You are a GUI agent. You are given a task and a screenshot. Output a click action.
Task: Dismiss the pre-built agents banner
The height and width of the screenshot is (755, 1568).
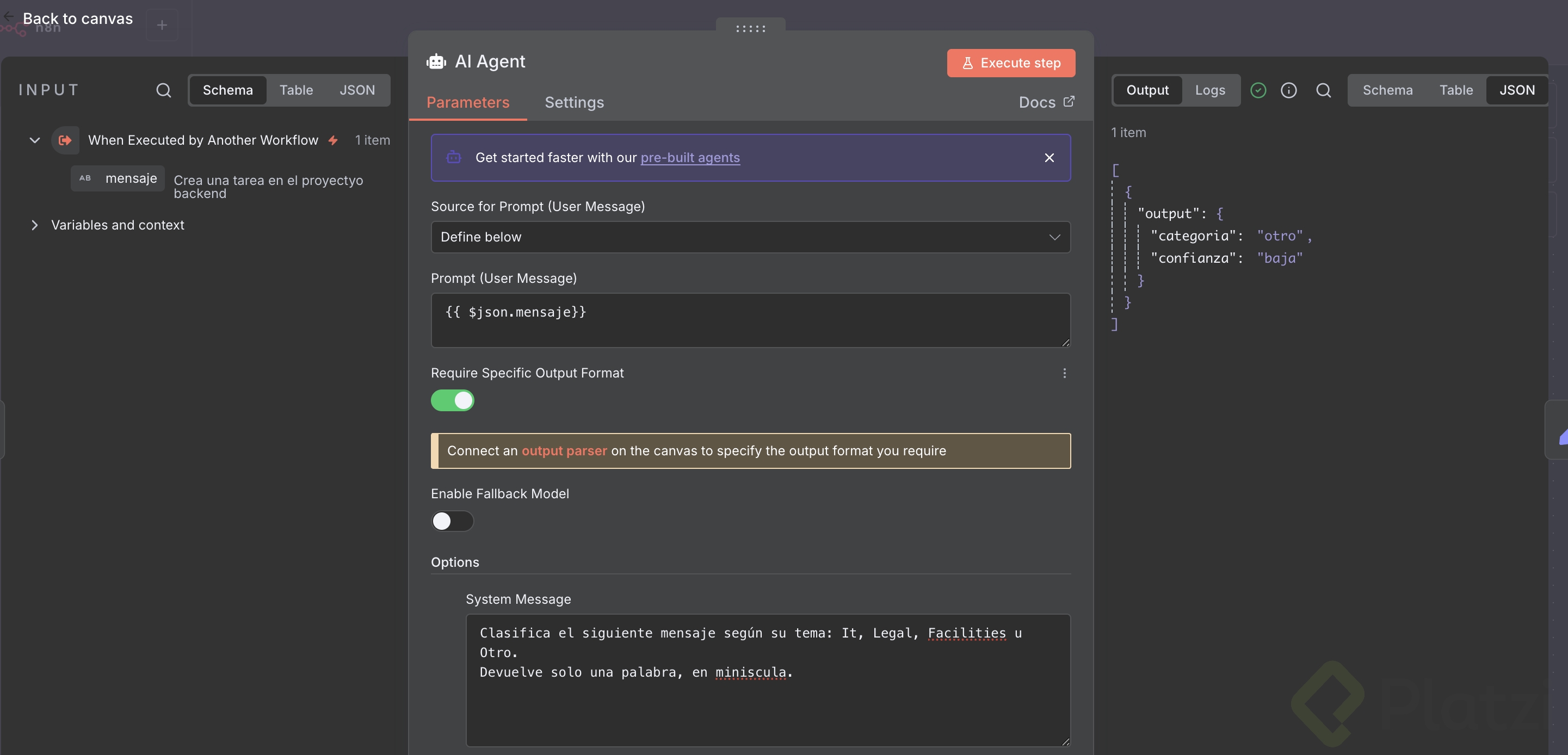[1049, 158]
